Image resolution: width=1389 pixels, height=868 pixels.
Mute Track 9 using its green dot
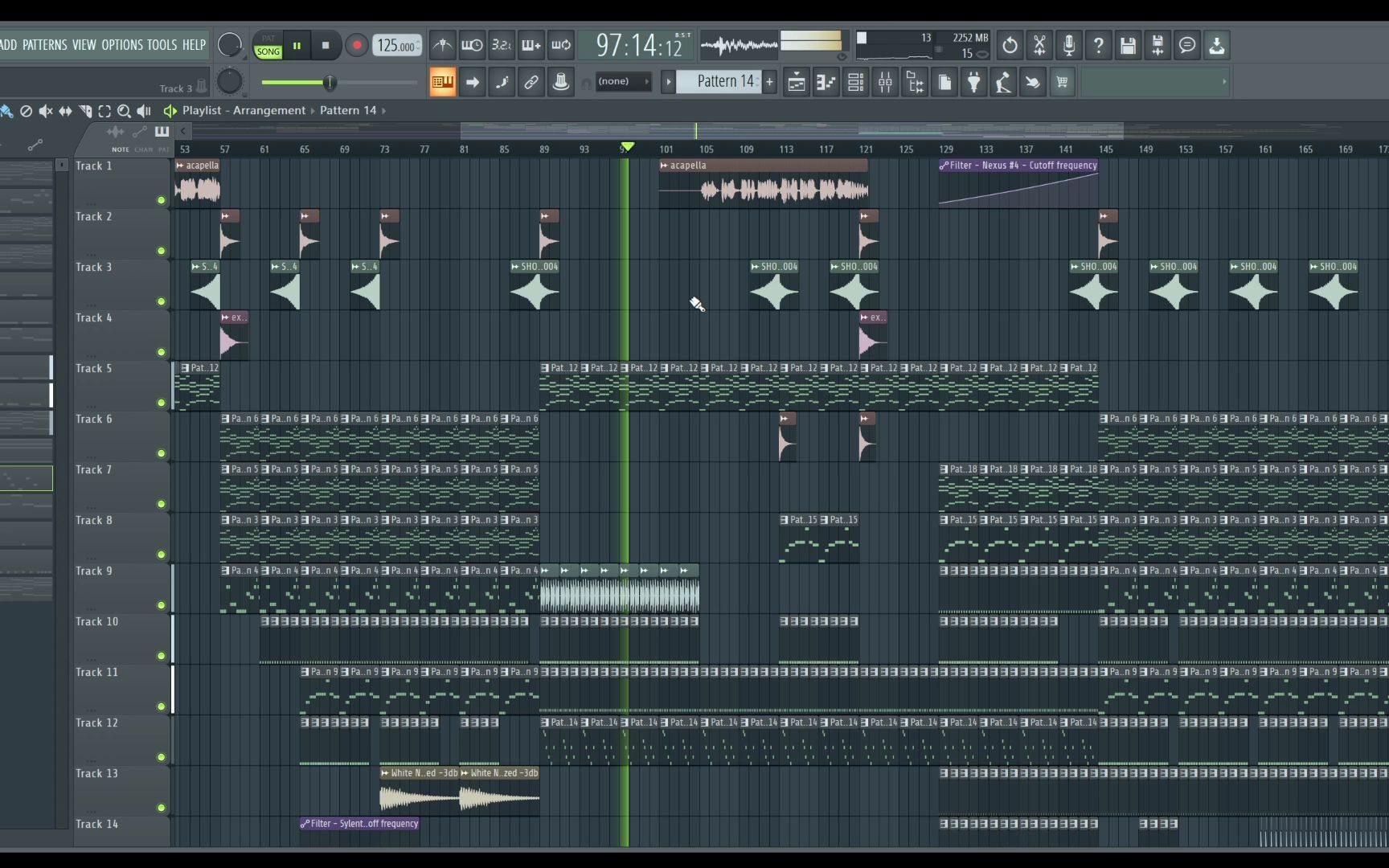pyautogui.click(x=161, y=605)
